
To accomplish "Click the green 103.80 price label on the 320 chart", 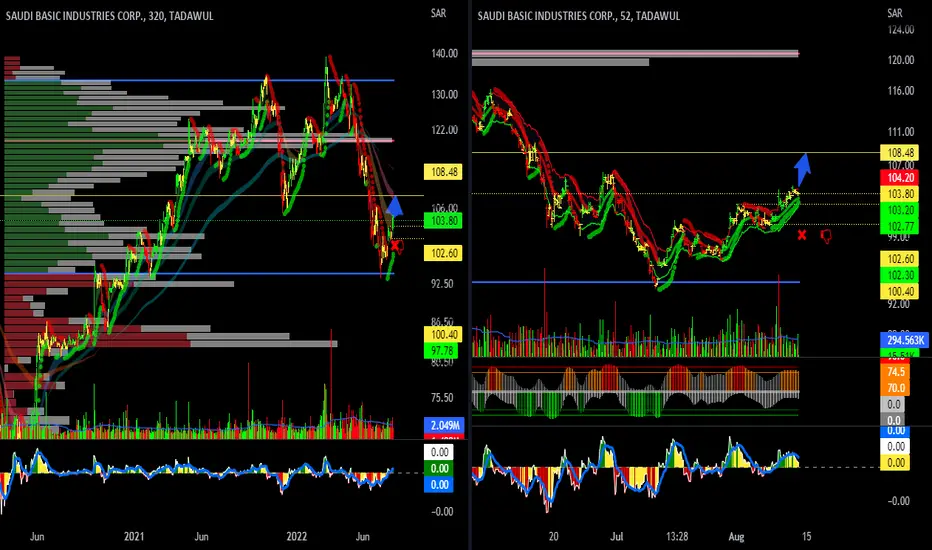I will pos(444,221).
